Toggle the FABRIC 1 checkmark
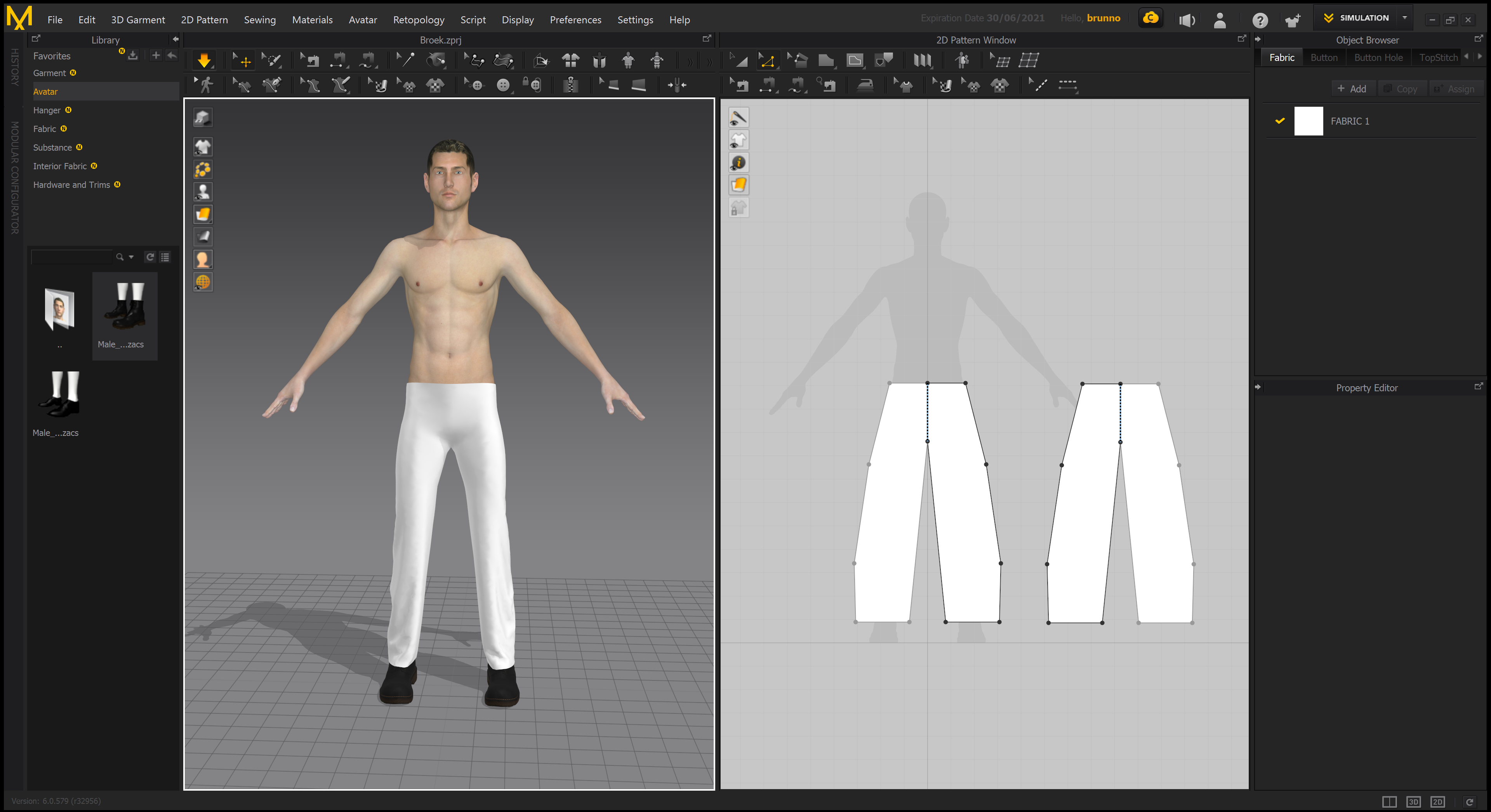Screen dimensions: 1491x812 (x=1280, y=121)
